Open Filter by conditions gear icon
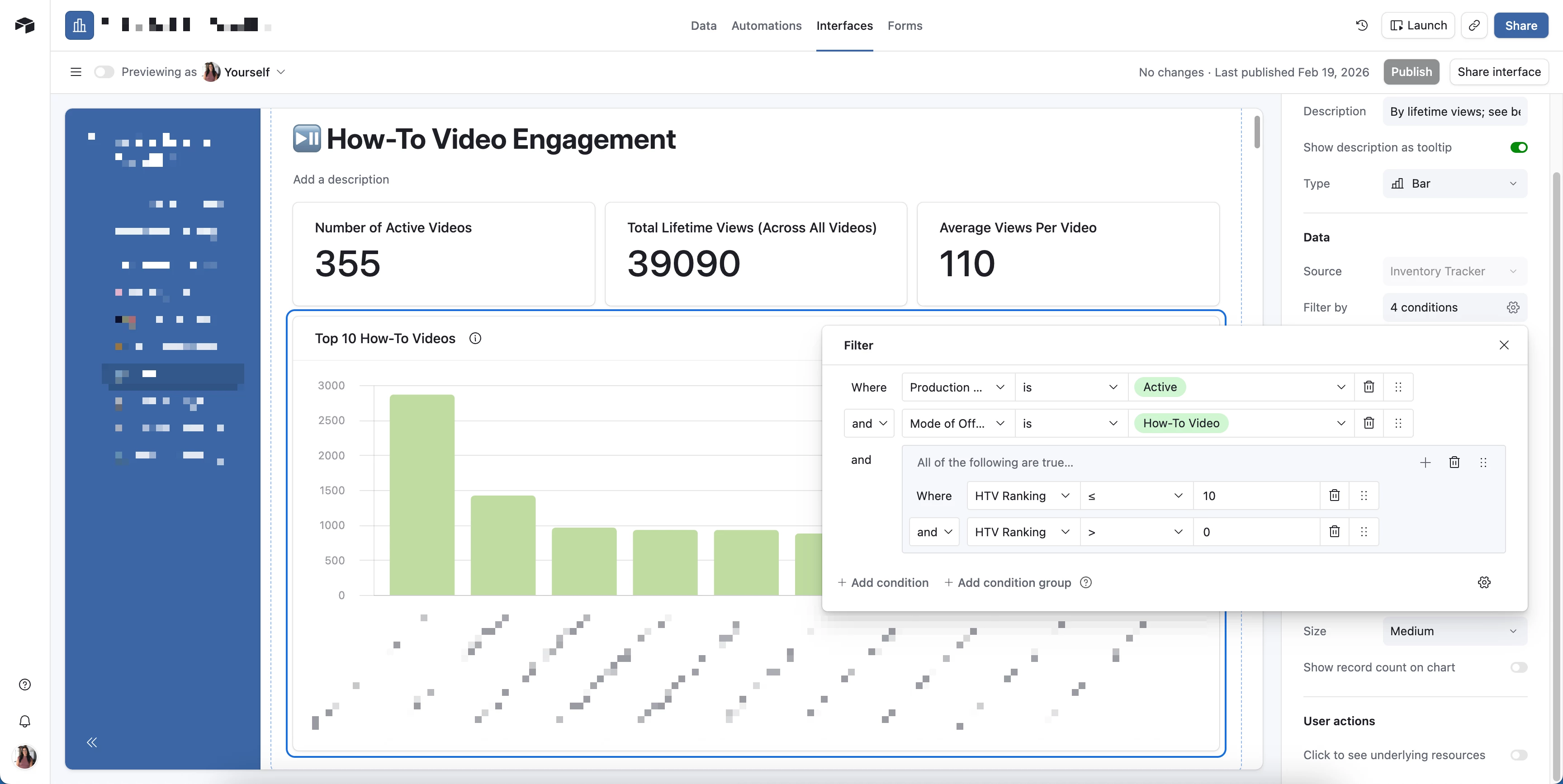 [x=1513, y=307]
